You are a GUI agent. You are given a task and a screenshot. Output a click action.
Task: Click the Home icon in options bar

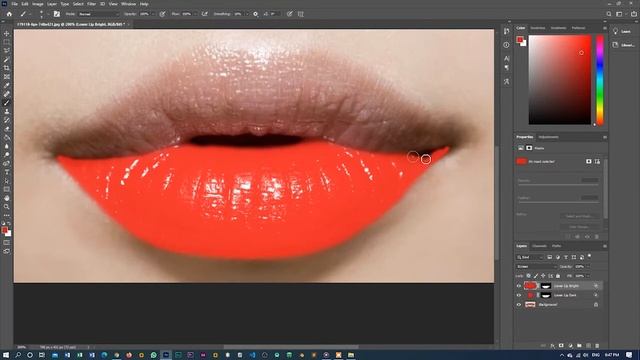(x=9, y=14)
